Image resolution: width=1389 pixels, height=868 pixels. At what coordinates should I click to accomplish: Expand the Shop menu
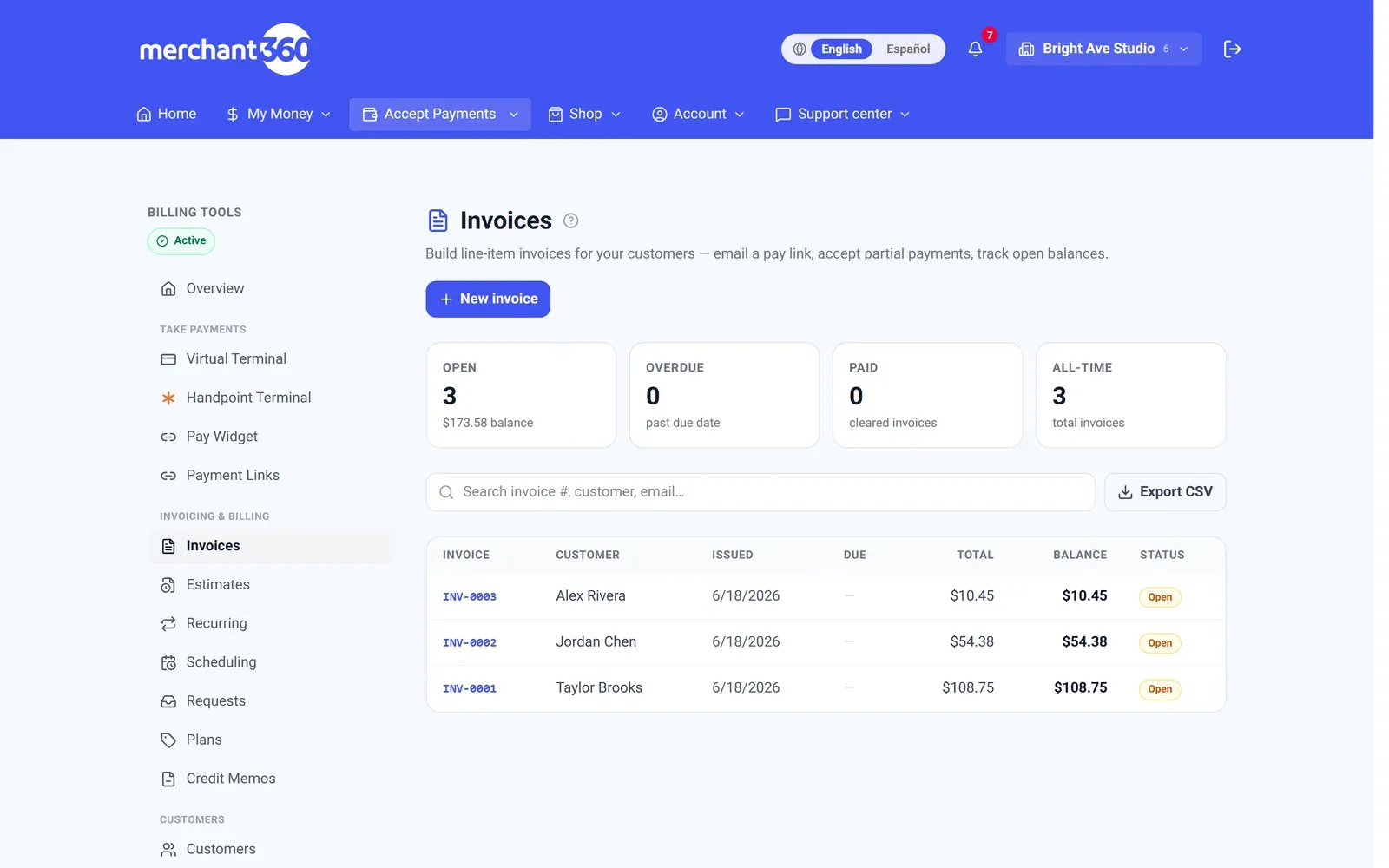point(584,115)
